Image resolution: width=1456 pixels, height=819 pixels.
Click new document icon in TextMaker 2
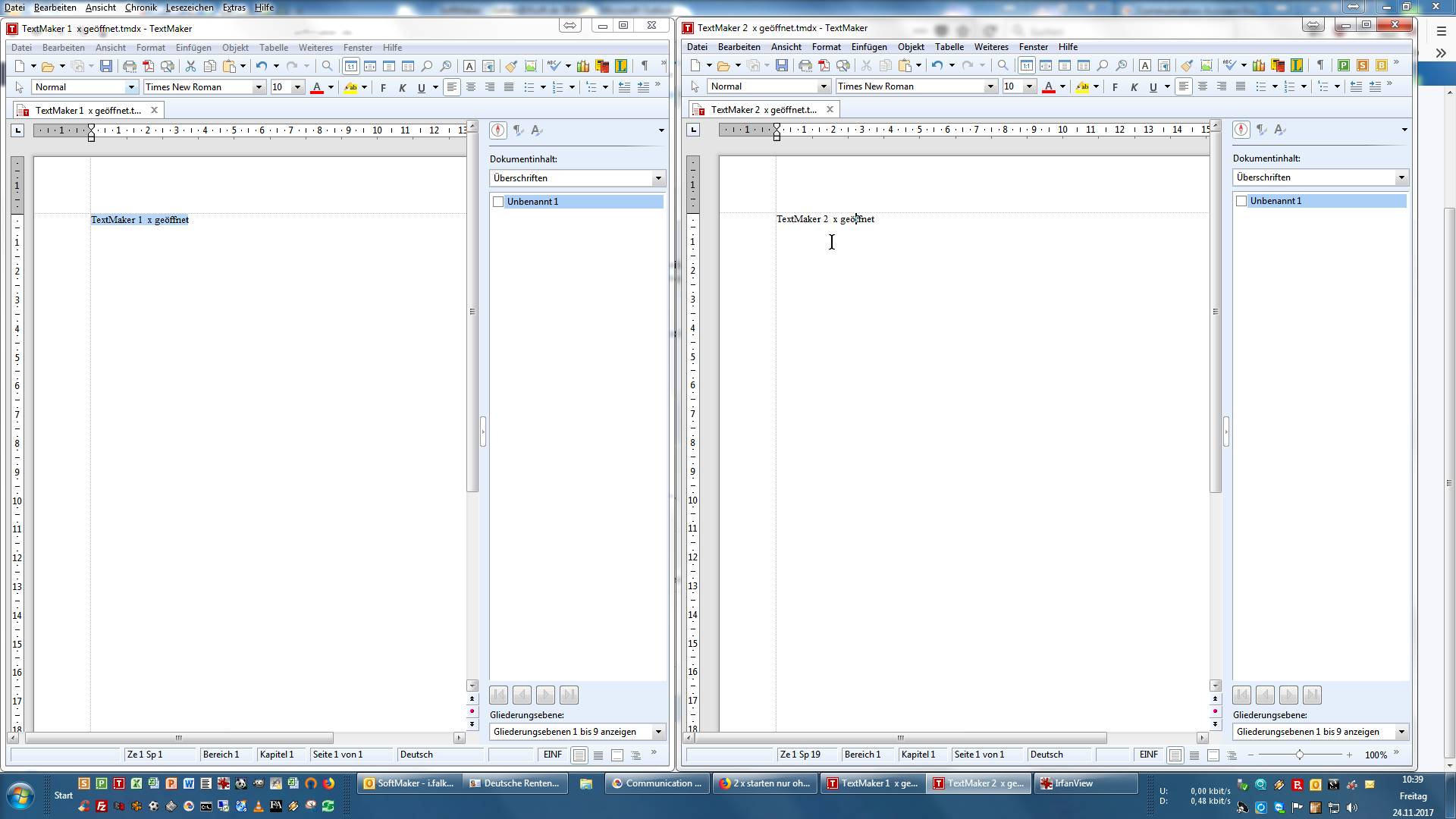(696, 65)
